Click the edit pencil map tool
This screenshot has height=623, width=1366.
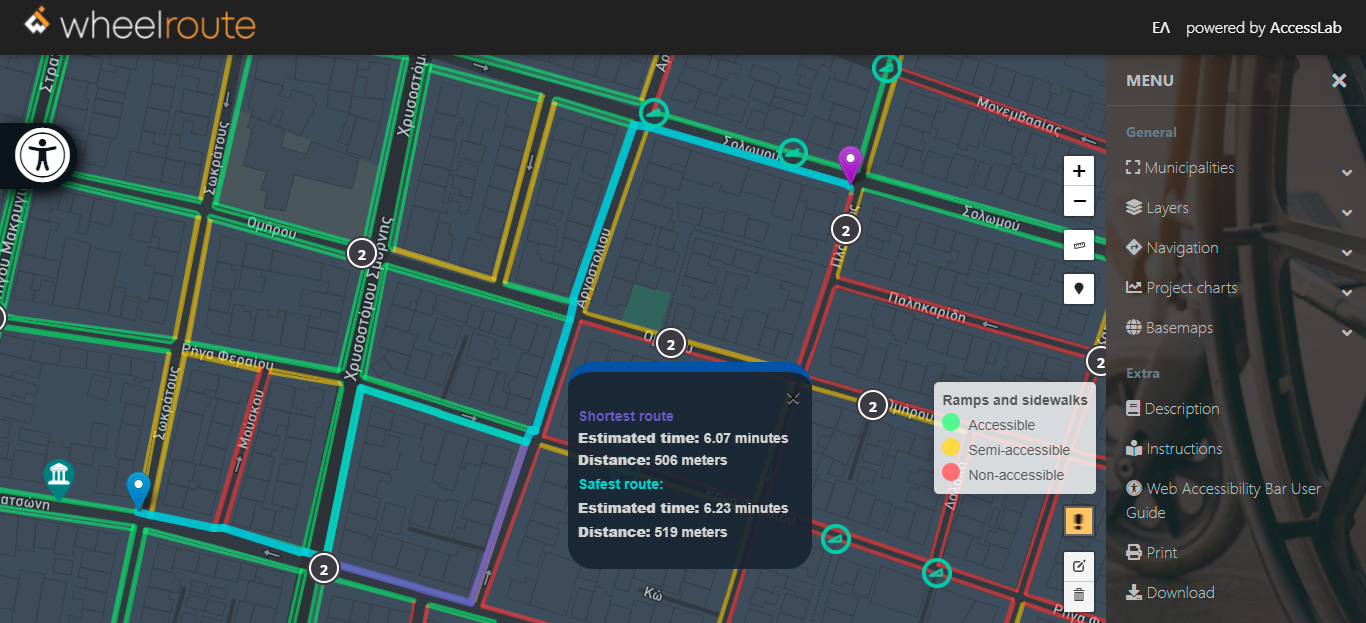point(1079,566)
